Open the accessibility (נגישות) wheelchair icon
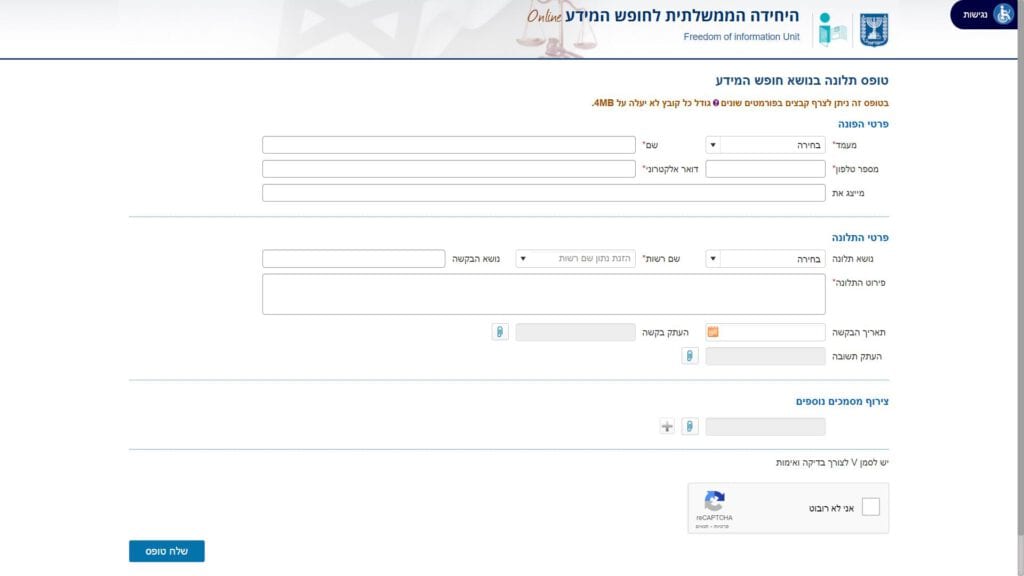1024x576 pixels. (x=1003, y=14)
